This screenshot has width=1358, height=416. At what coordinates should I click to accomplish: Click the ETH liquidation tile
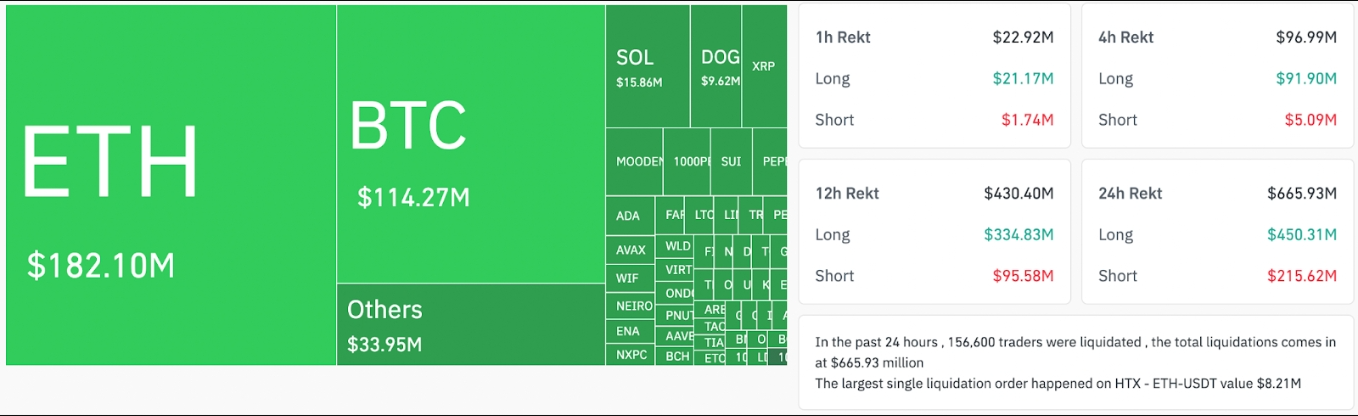tap(170, 185)
